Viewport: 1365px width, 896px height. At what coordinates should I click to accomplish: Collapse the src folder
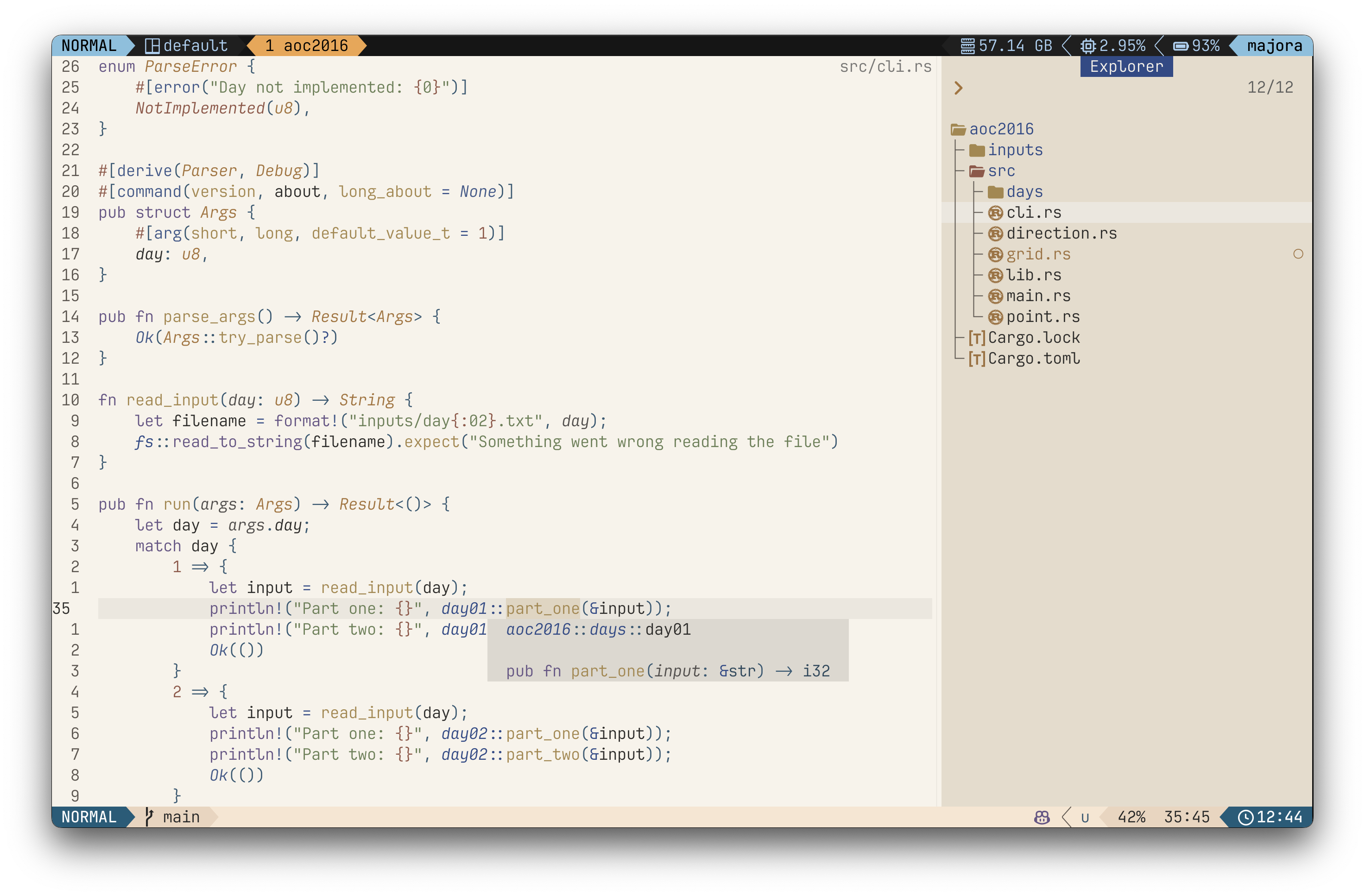[1000, 171]
